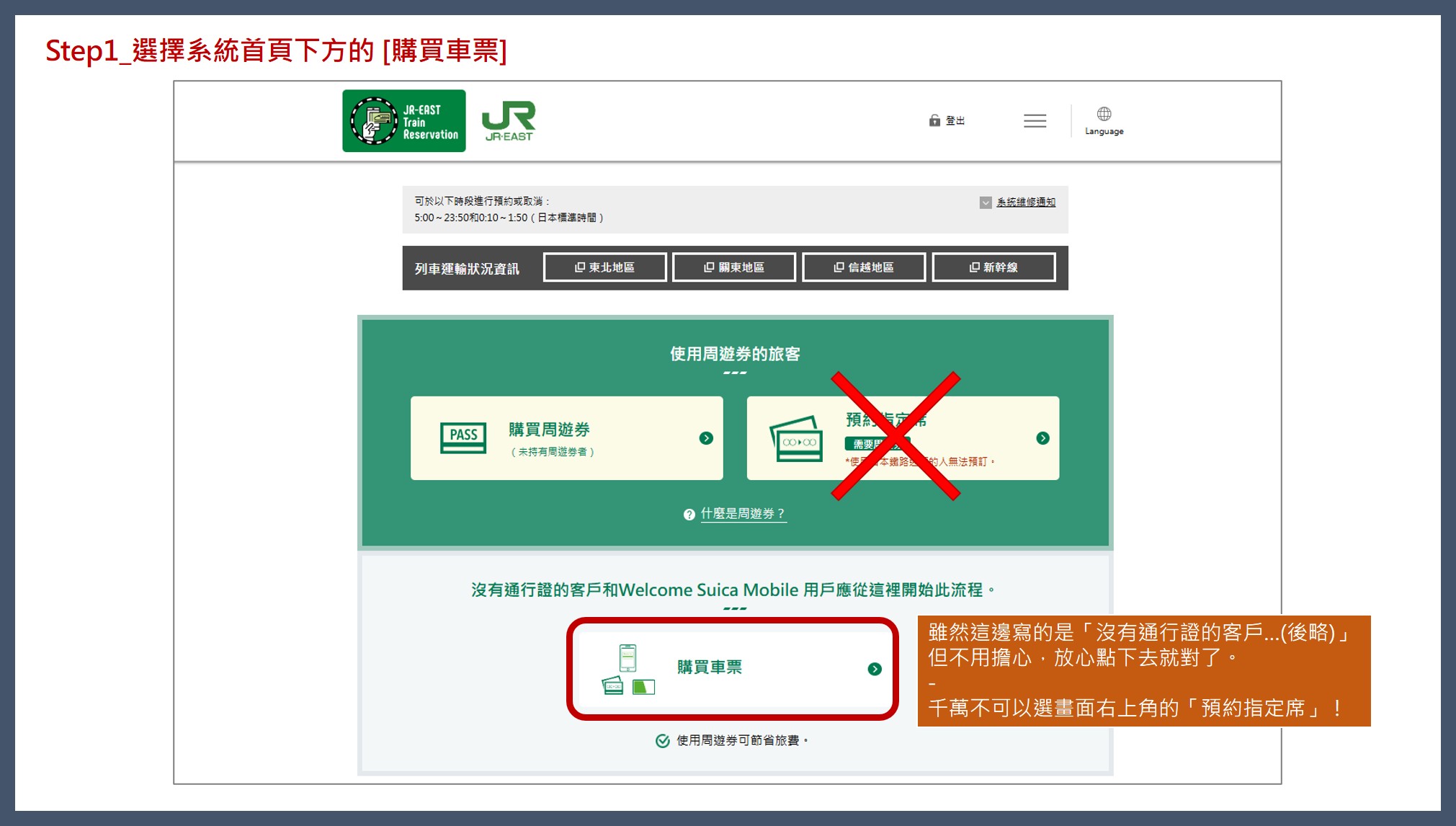Click the Language globe icon
This screenshot has height=826, width=1456.
tap(1104, 114)
